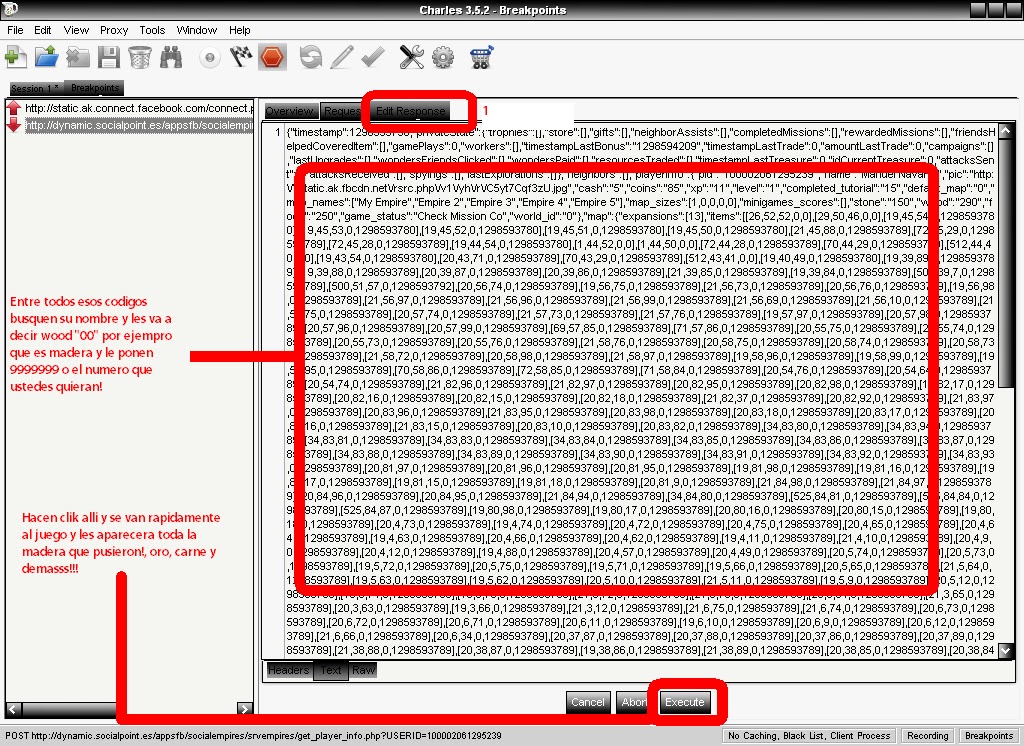This screenshot has width=1024, height=746.
Task: Click the Charles application icon in title bar
Action: (10, 8)
